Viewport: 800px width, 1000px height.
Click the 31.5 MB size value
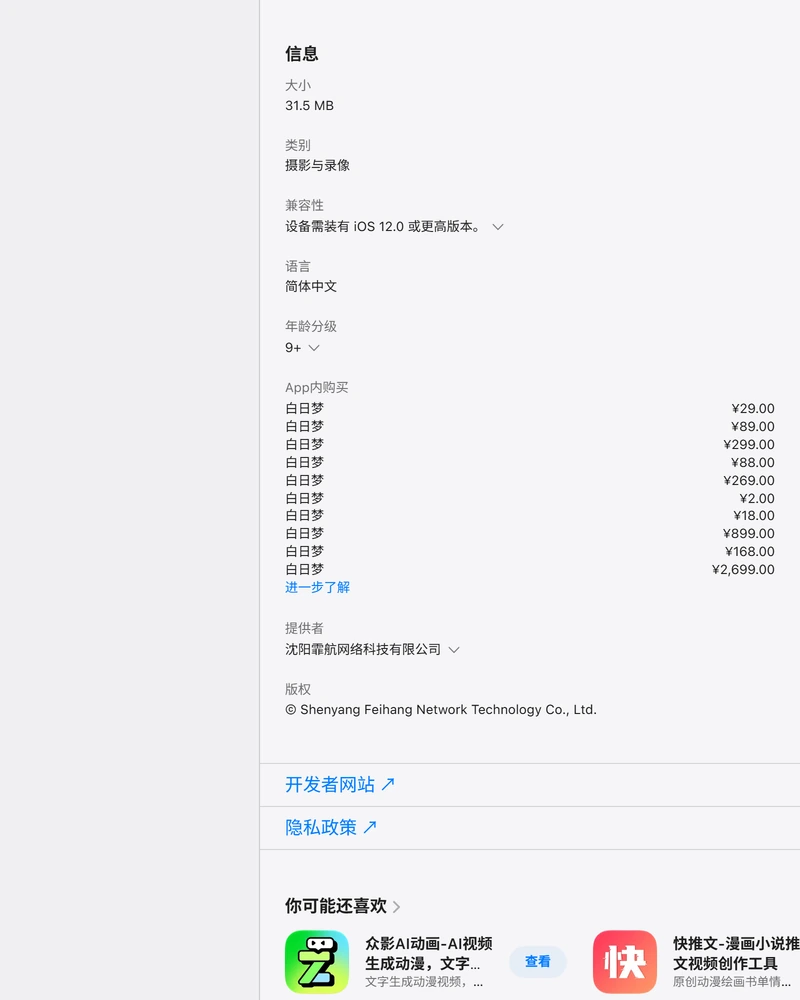pyautogui.click(x=309, y=106)
